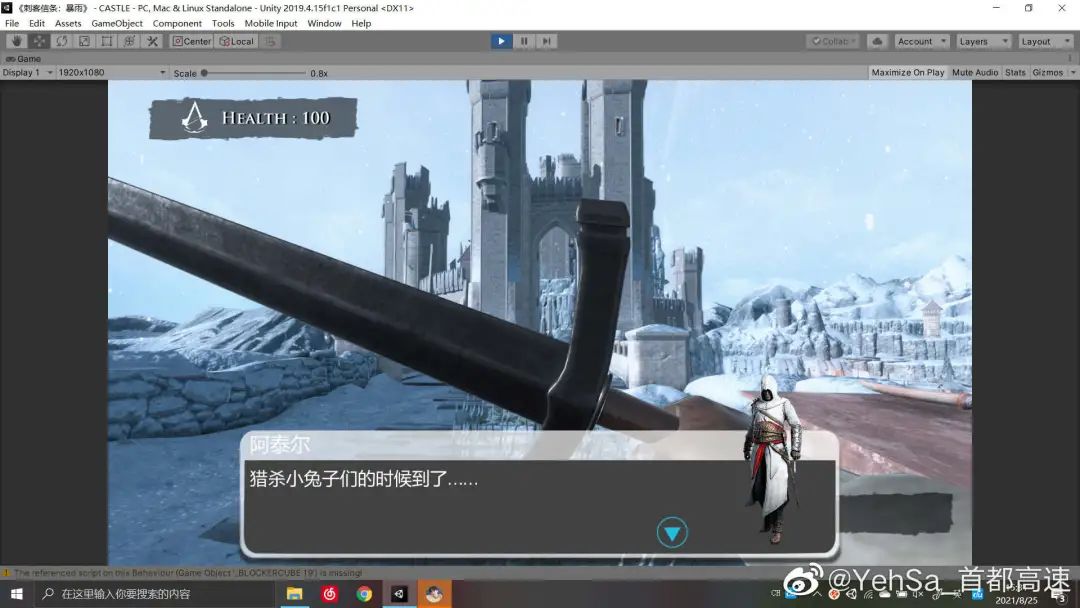Open the custom editor tools icon

(152, 41)
